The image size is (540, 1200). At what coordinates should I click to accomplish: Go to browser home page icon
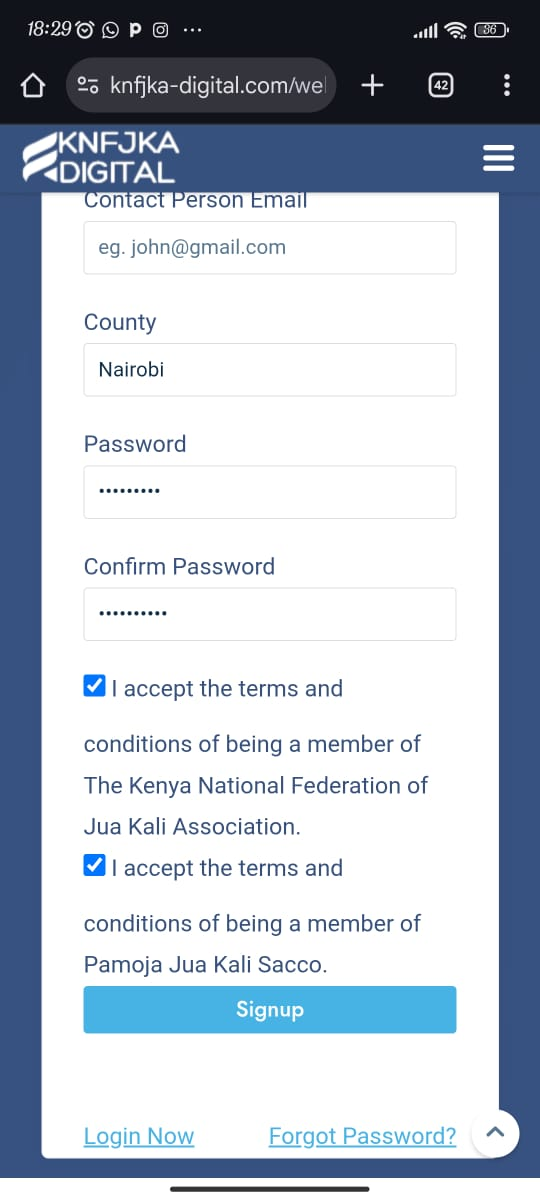(x=33, y=86)
